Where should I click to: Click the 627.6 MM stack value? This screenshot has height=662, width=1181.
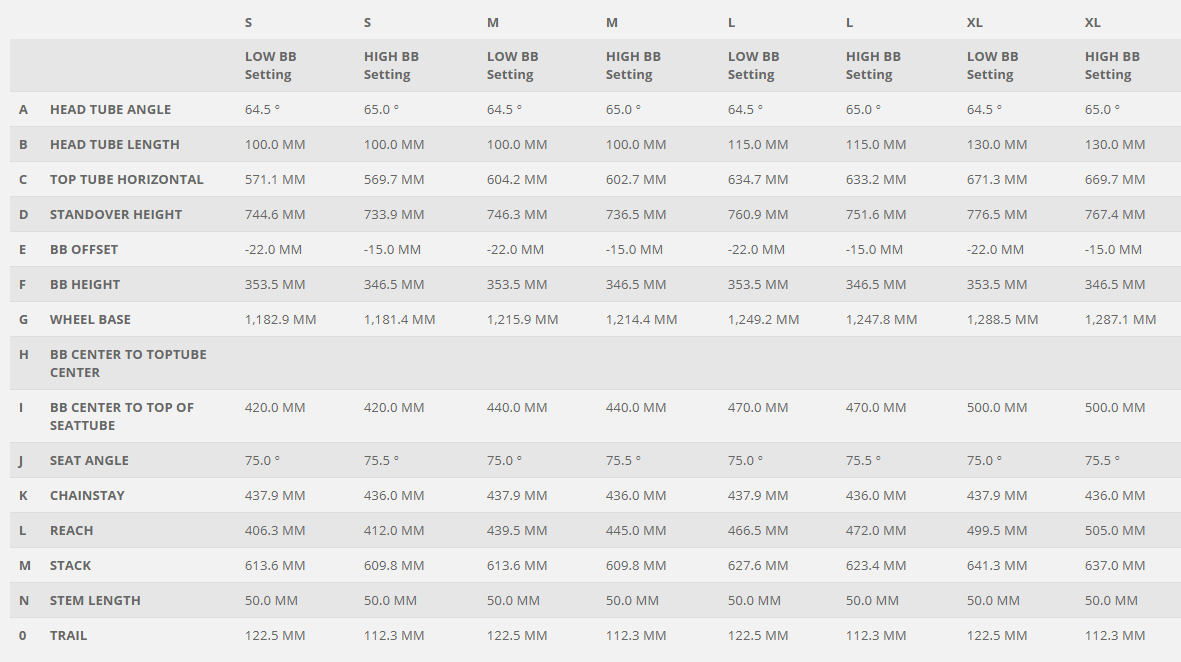point(758,565)
